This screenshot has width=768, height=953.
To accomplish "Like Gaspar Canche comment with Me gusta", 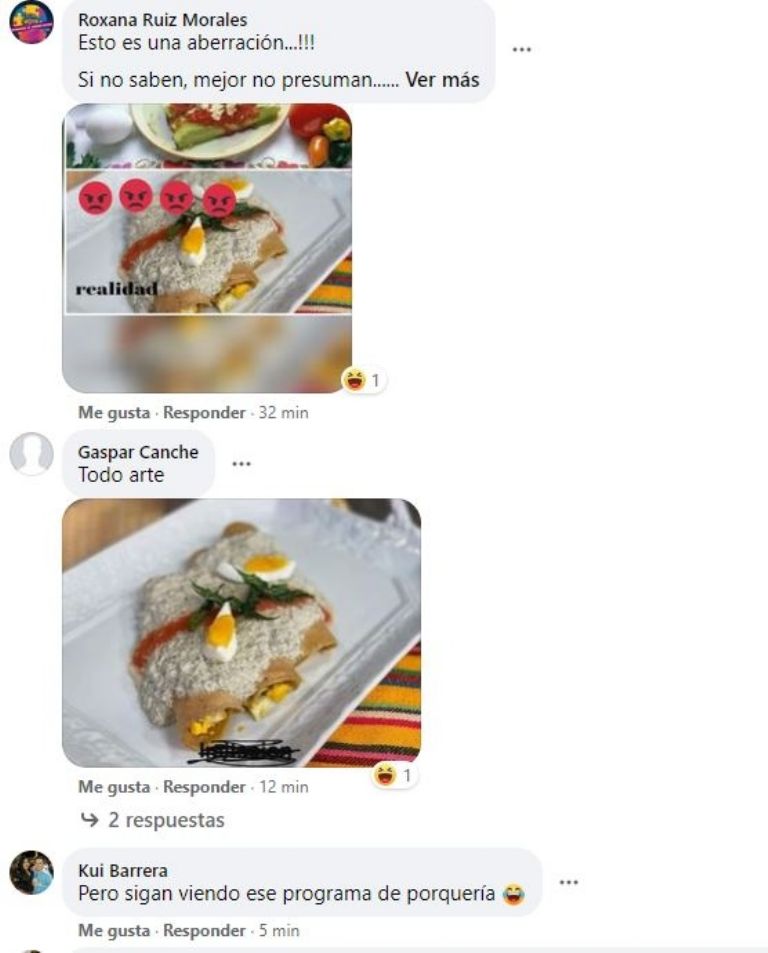I will click(x=114, y=787).
